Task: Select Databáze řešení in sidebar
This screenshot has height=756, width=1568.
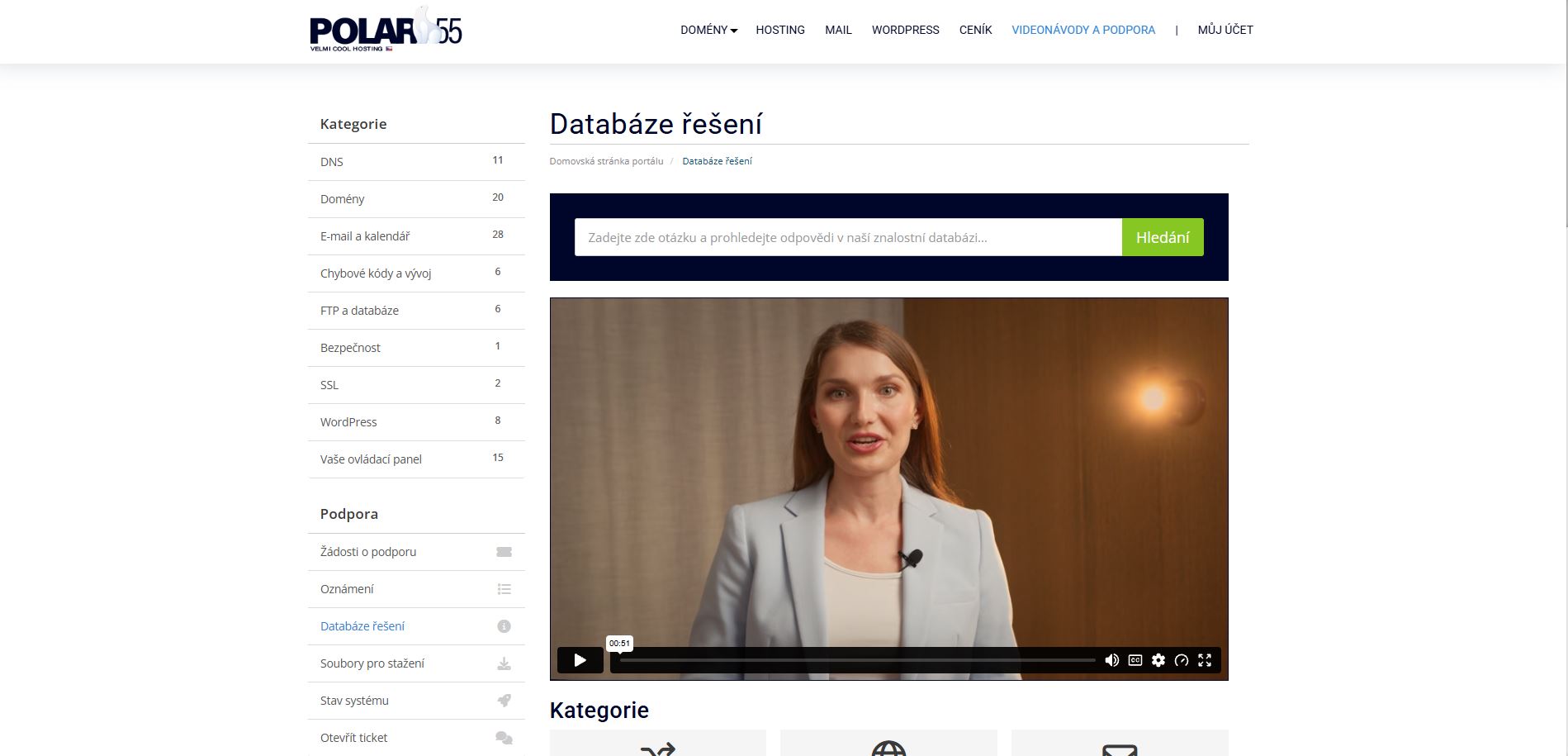Action: [416, 626]
